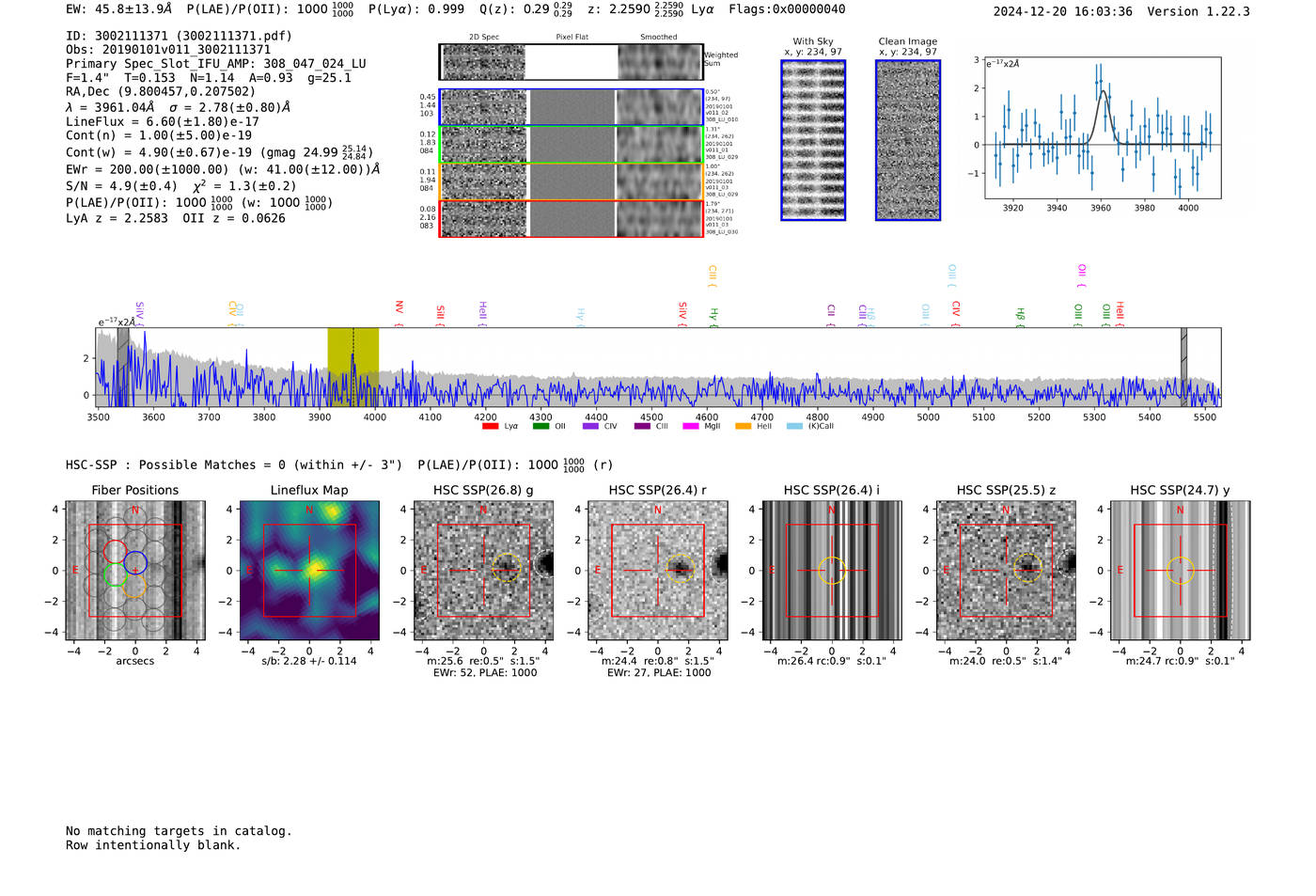1316x896 pixels.
Task: Click the Primary Spec_Slot_IFU_AMP line
Action: [216, 64]
